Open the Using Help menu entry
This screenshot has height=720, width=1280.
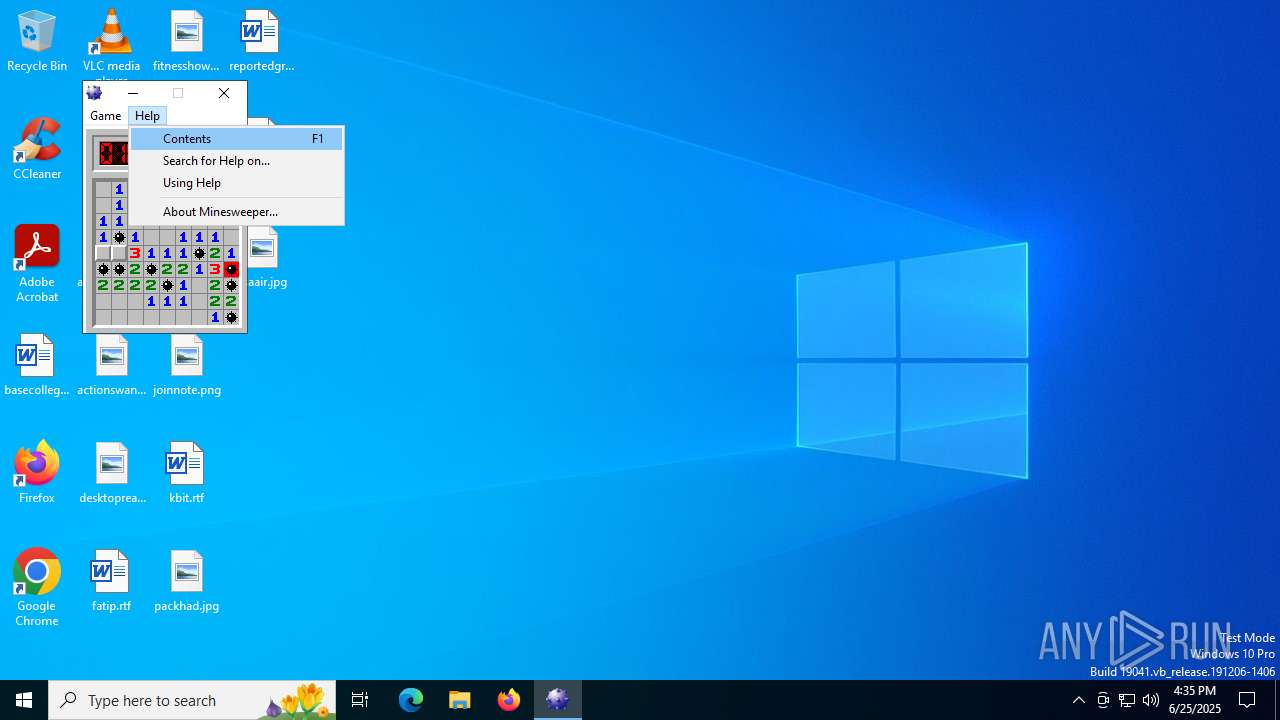pos(237,183)
